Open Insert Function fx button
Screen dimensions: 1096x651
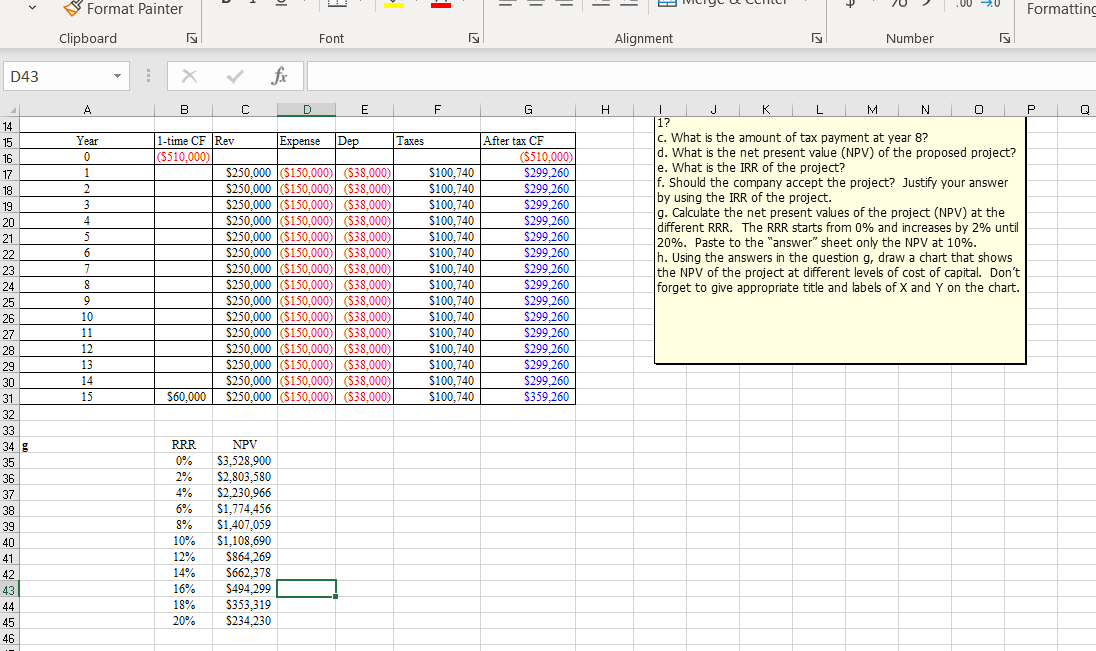click(279, 76)
